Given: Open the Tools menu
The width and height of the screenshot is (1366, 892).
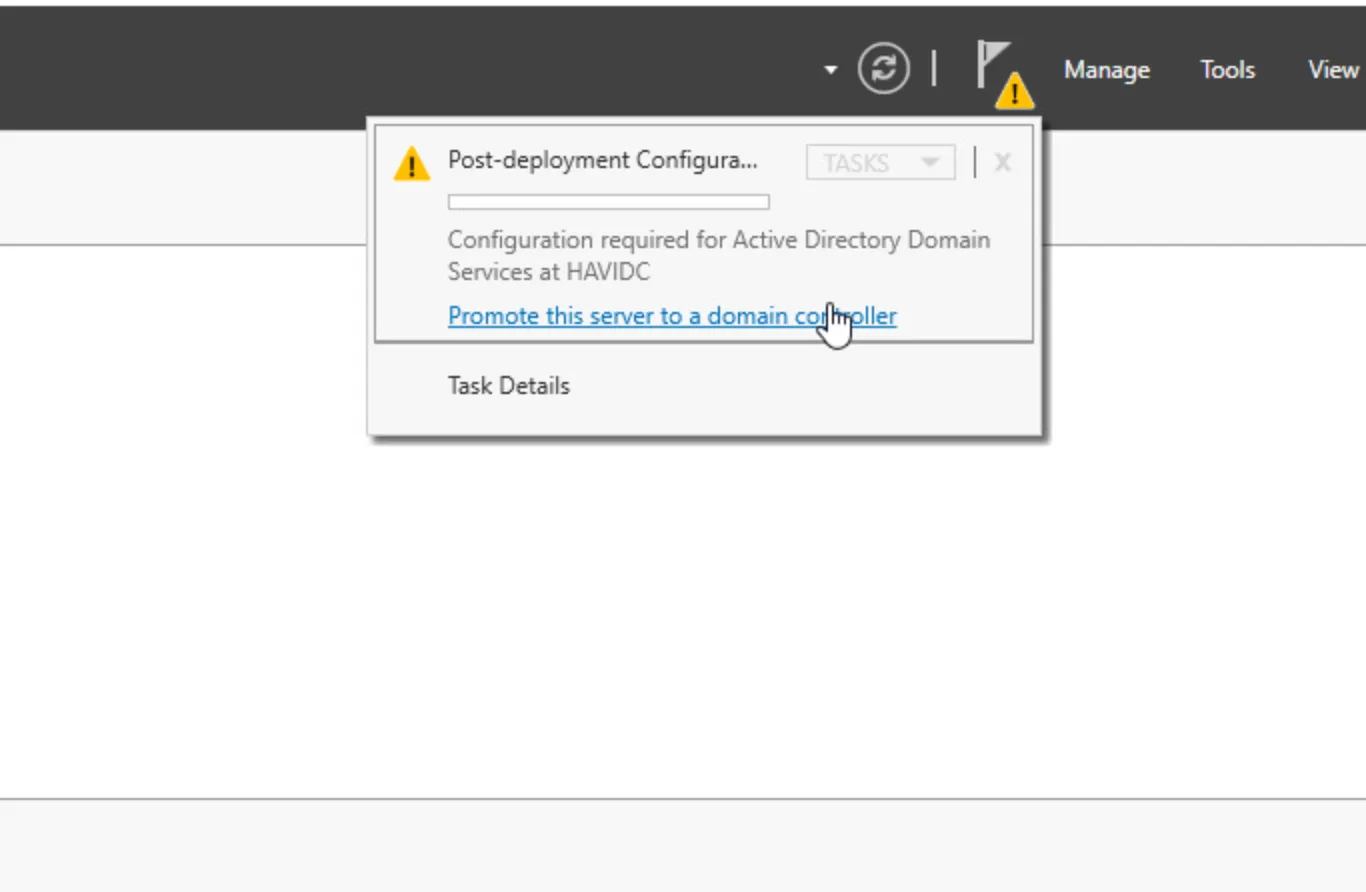Looking at the screenshot, I should 1227,69.
